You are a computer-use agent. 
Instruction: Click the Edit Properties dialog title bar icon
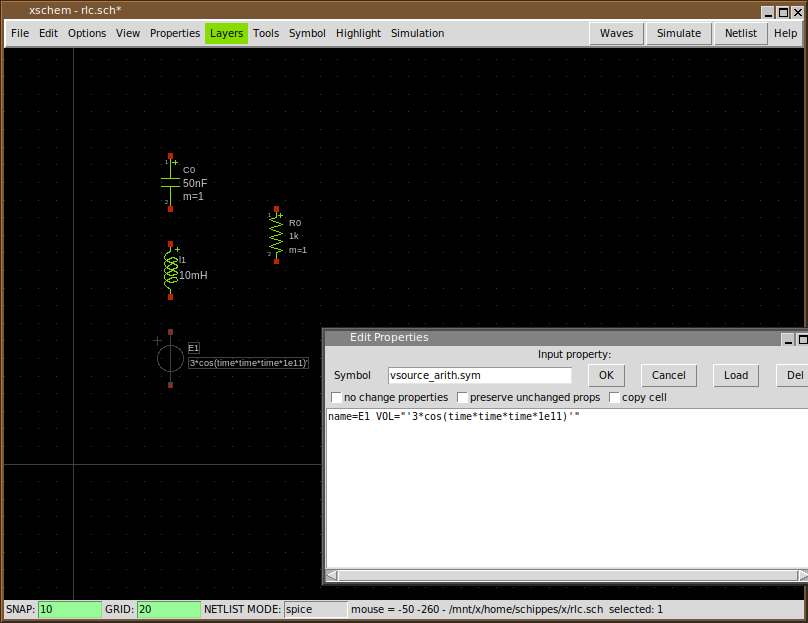[x=334, y=338]
